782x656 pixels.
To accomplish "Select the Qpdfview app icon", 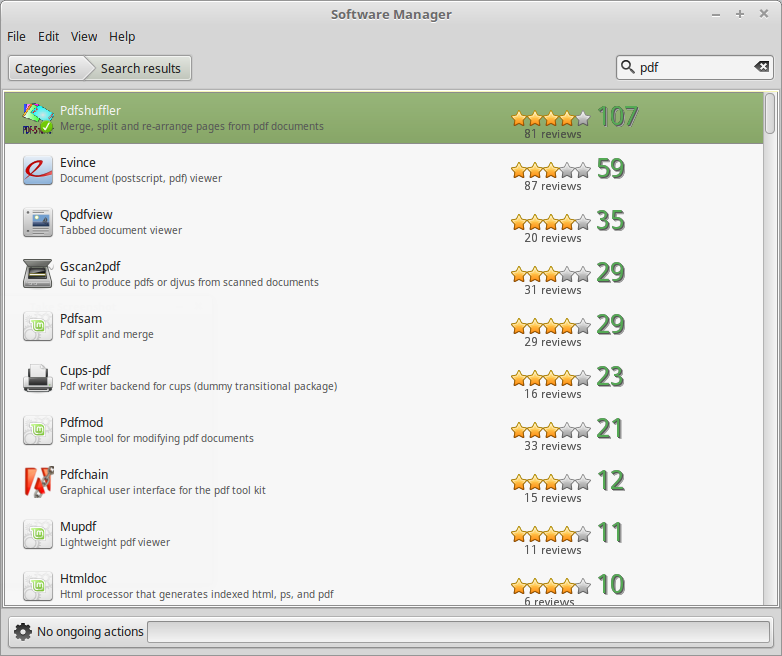I will pos(38,222).
